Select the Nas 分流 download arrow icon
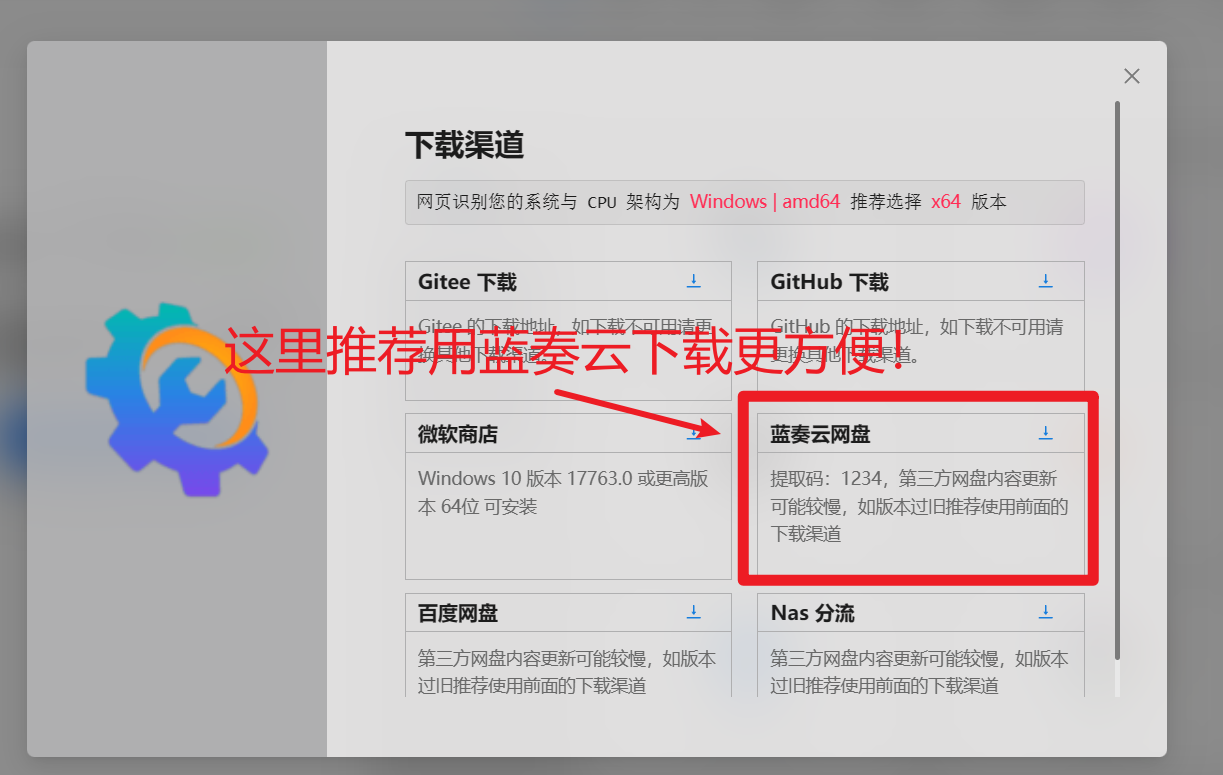 click(1045, 612)
